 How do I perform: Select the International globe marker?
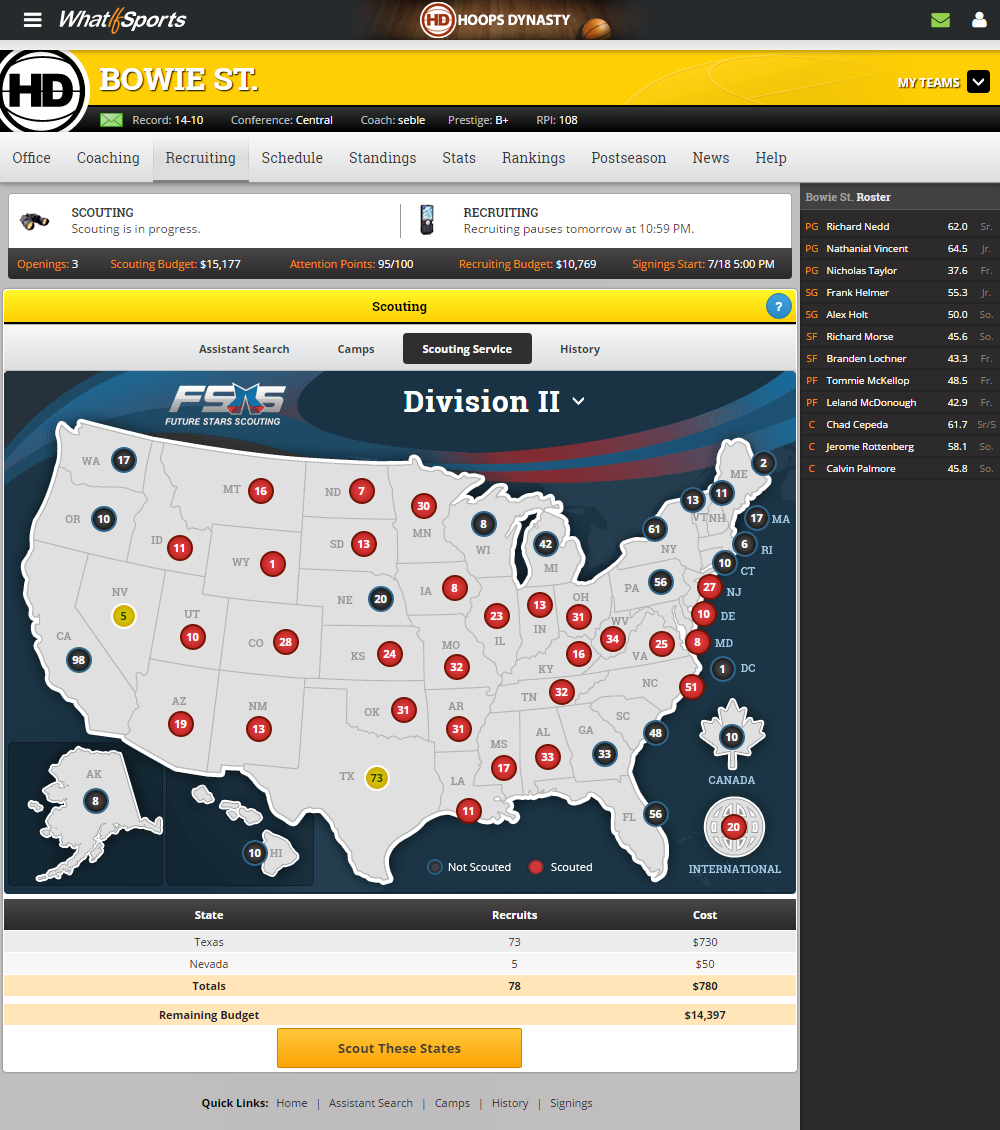coord(733,827)
